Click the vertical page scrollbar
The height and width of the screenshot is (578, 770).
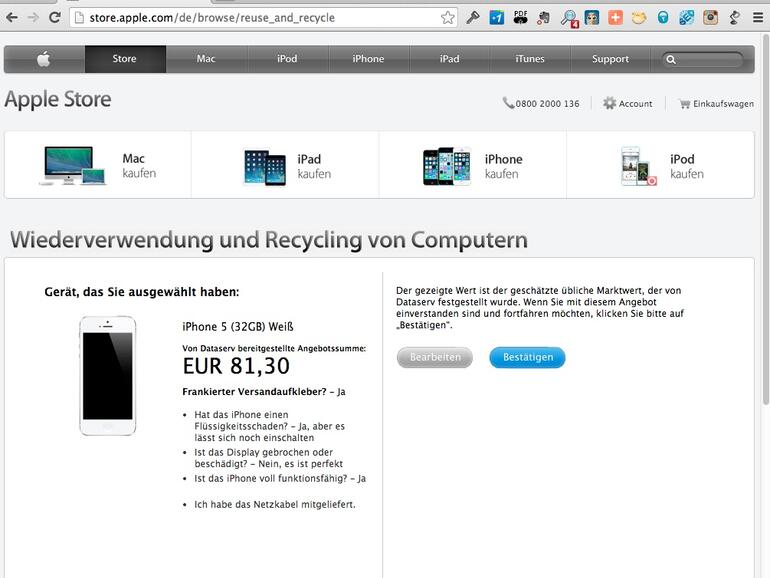coord(766,219)
